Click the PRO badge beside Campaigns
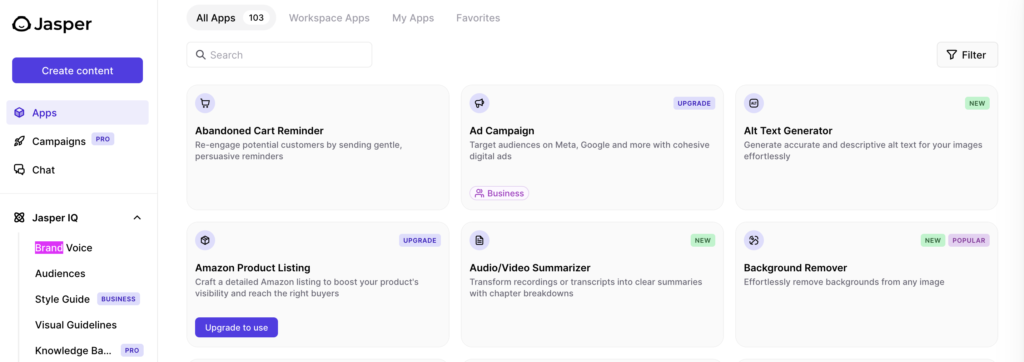The width and height of the screenshot is (1024, 362). (x=103, y=139)
